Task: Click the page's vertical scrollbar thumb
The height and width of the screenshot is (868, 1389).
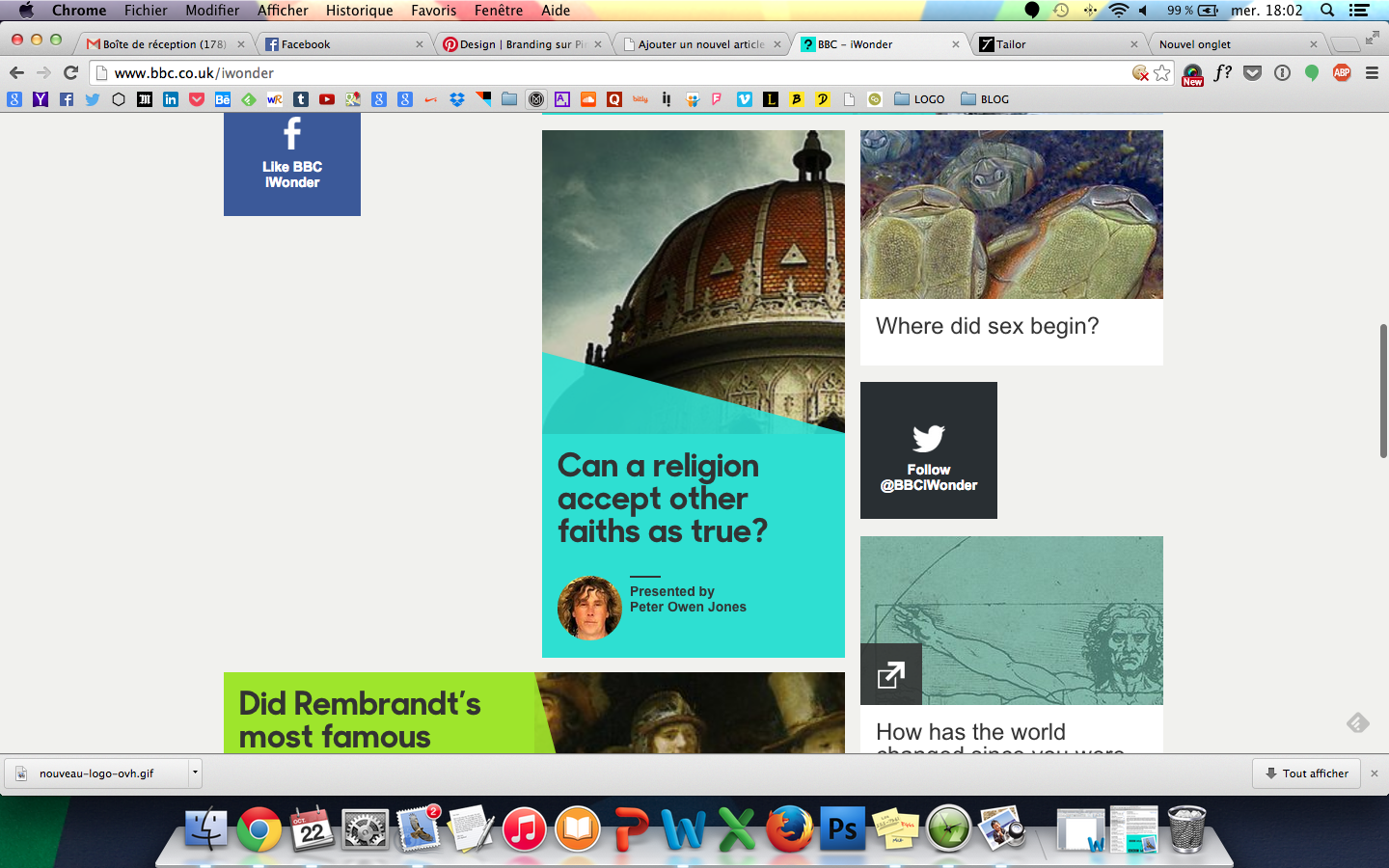Action: click(x=1383, y=391)
